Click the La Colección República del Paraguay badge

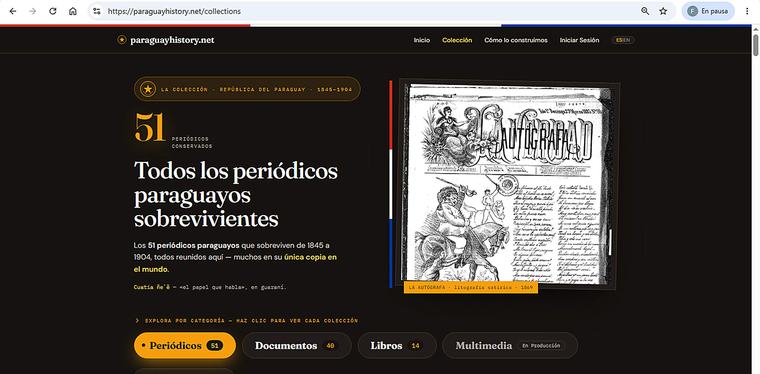(247, 89)
